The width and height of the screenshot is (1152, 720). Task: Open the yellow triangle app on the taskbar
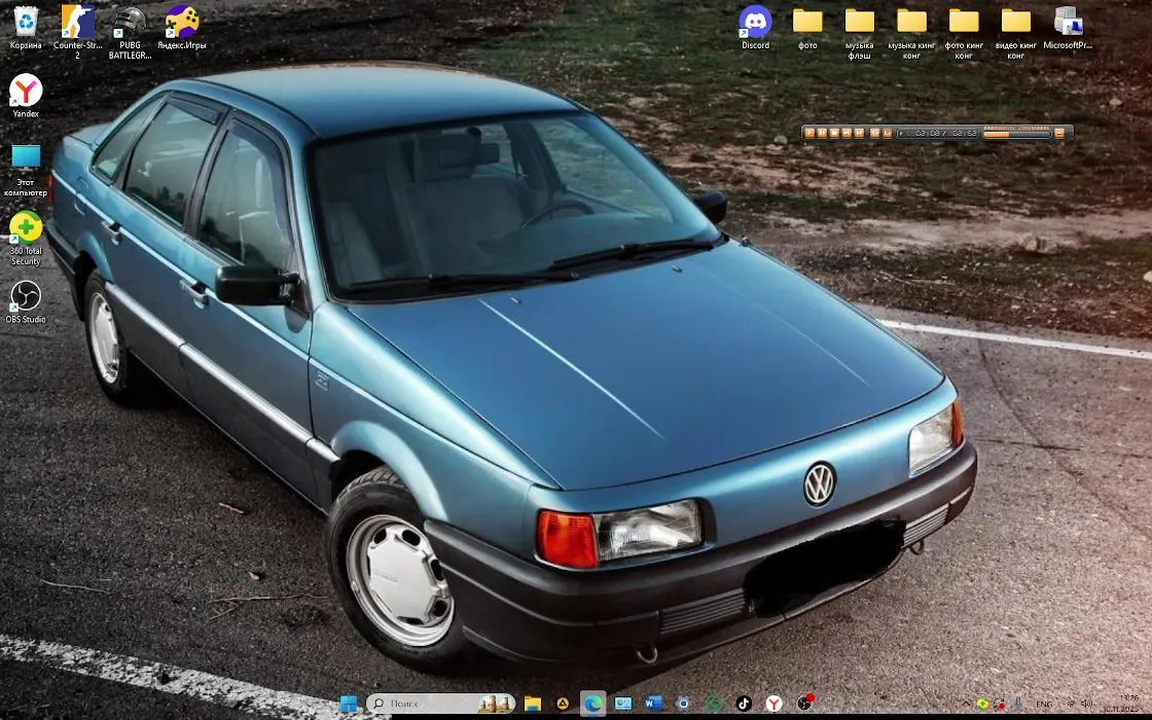[x=563, y=704]
